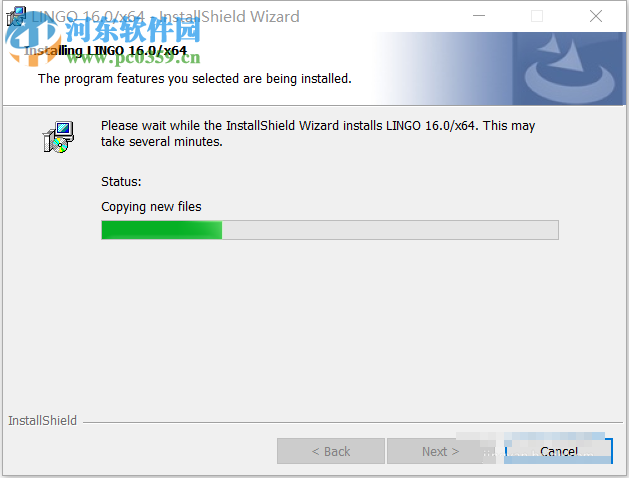This screenshot has height=478, width=629.
Task: Cancel the LINGO installation
Action: click(558, 451)
